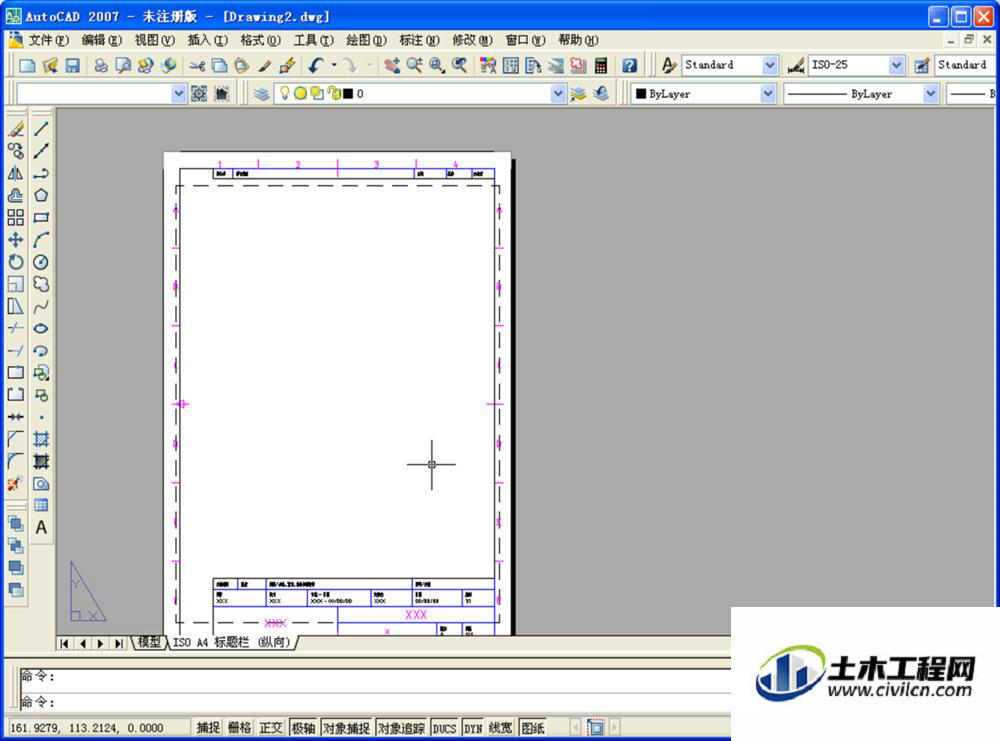Viewport: 1000px width, 741px height.
Task: Open the 文件(F) menu
Action: pyautogui.click(x=49, y=40)
